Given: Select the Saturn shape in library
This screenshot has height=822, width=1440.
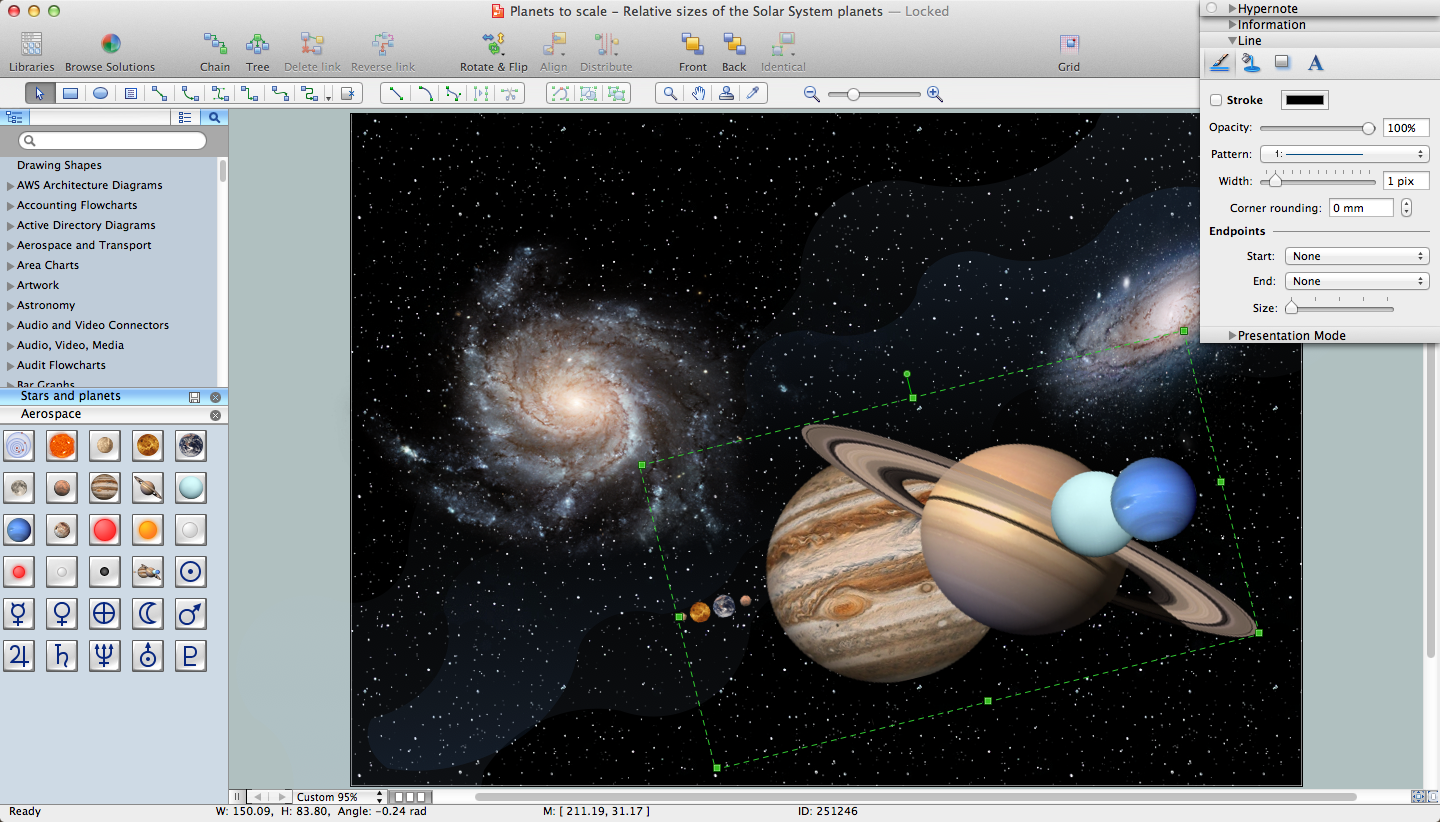Looking at the screenshot, I should (x=147, y=488).
